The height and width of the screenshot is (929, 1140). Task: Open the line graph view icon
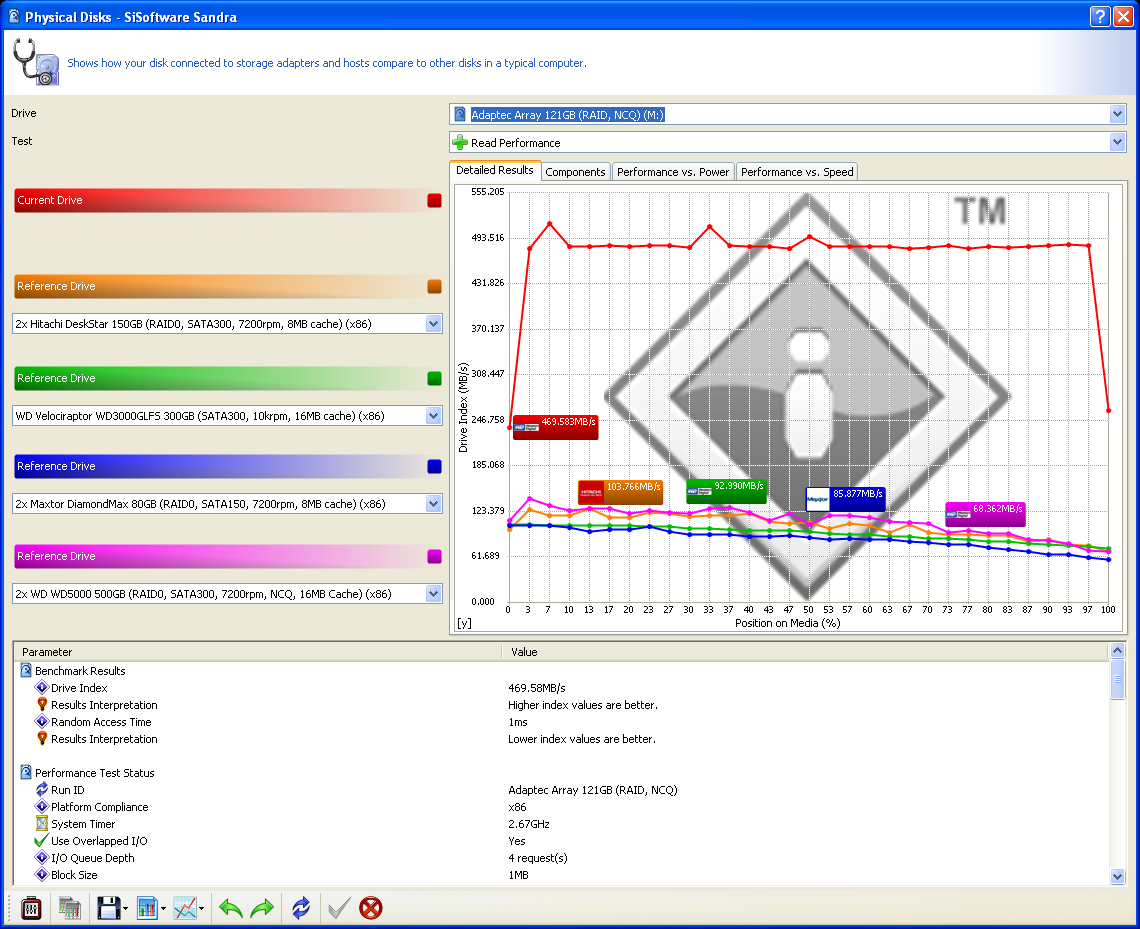click(x=185, y=908)
